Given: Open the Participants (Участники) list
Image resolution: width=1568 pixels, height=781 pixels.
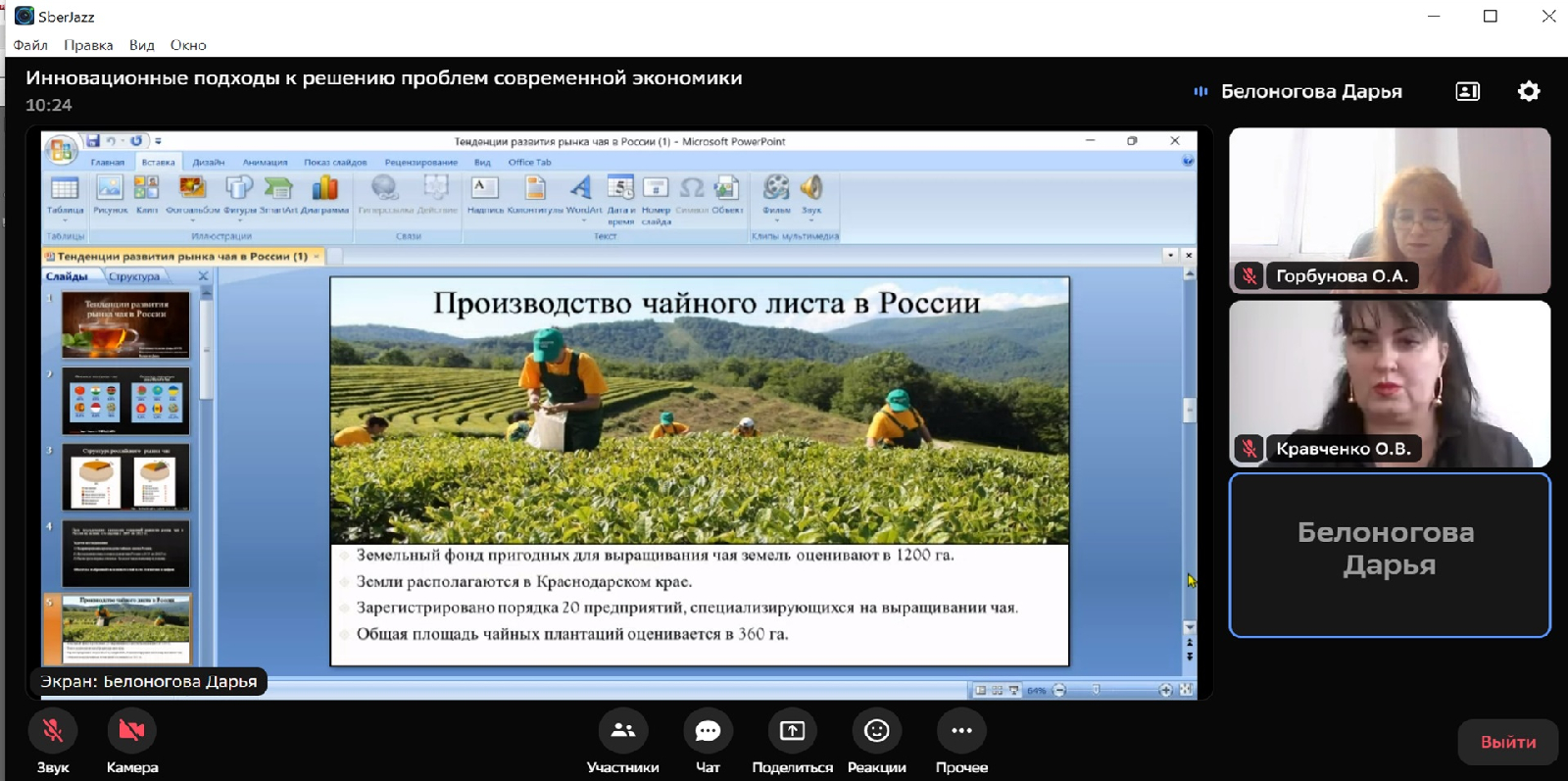Looking at the screenshot, I should (622, 731).
